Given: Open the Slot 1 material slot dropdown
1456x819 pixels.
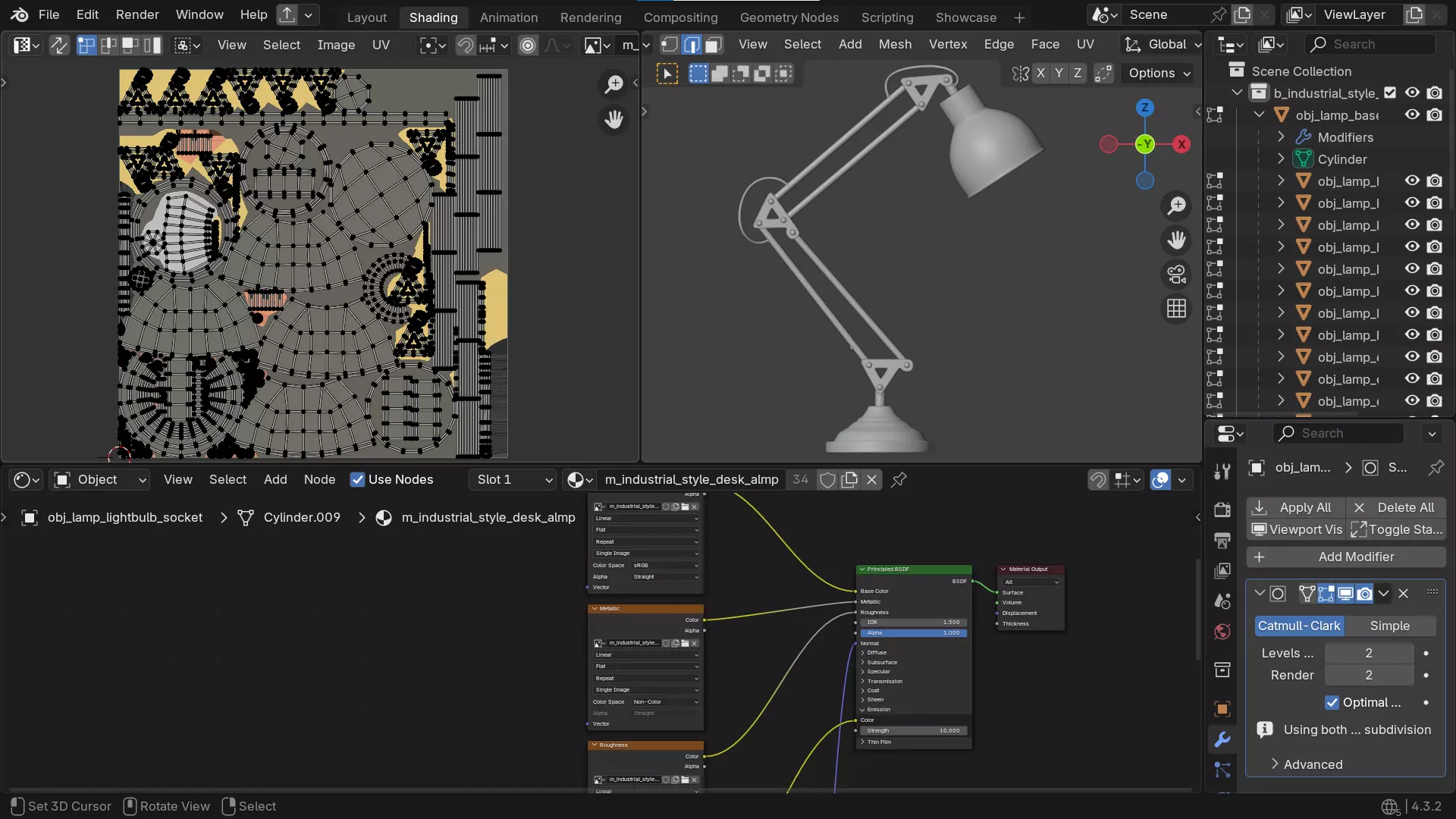Looking at the screenshot, I should pos(515,479).
